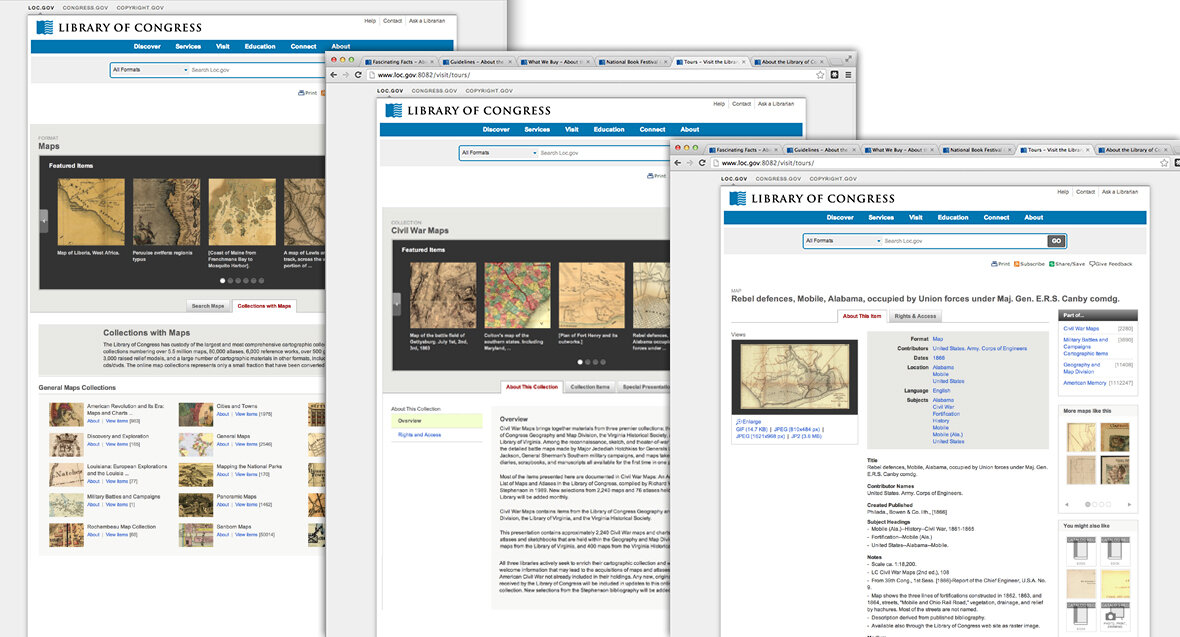
Task: Open the Ask a Librarian link
Action: pos(1119,193)
